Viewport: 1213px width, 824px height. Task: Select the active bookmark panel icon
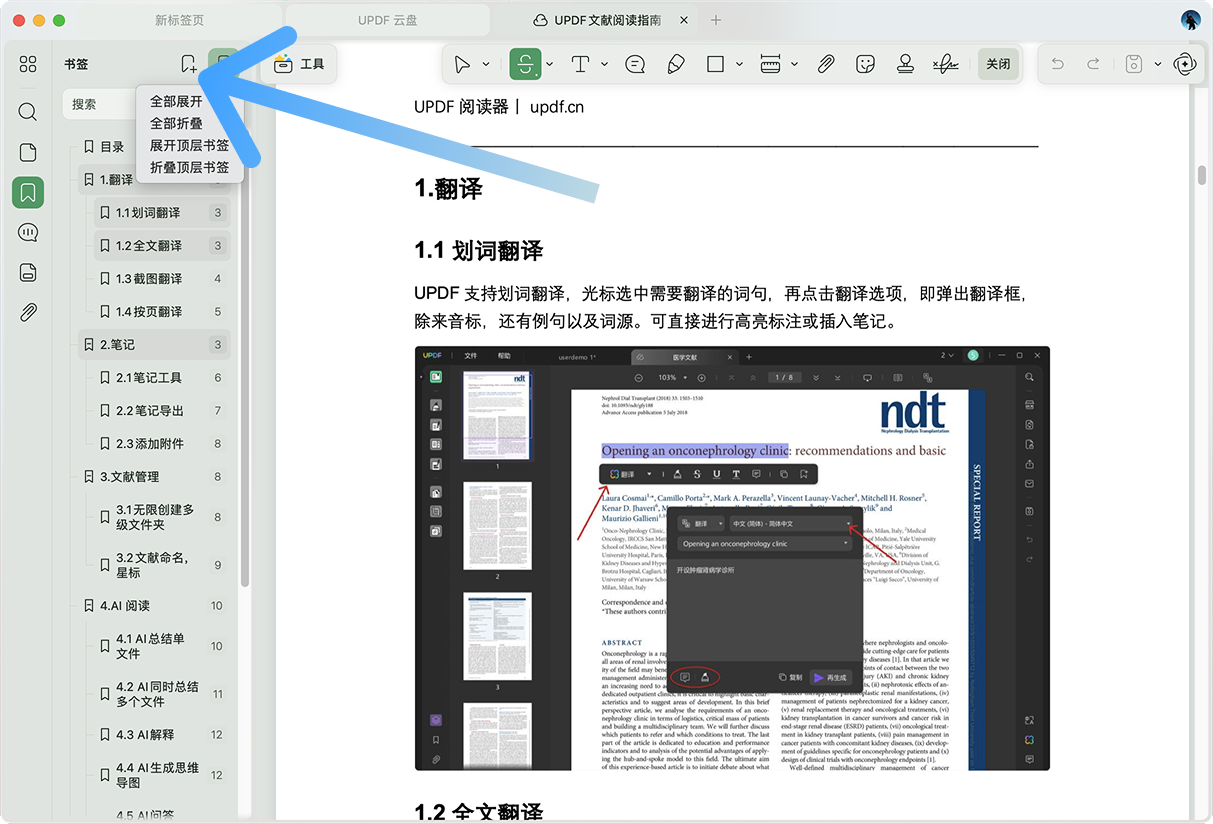click(x=28, y=192)
